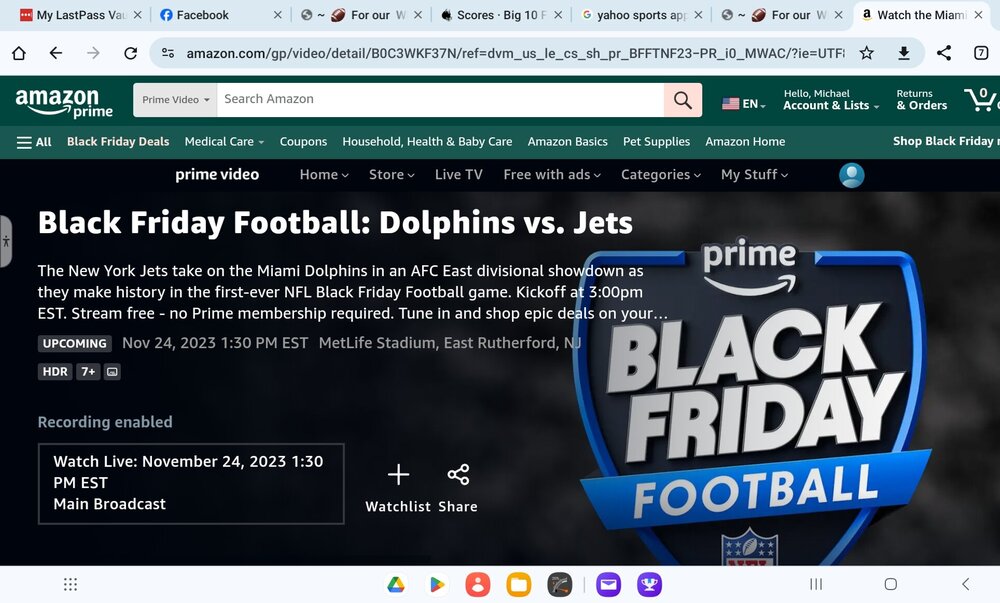Click the Black Friday Football prime artwork
Screen dimensions: 1000x603
[x=754, y=402]
